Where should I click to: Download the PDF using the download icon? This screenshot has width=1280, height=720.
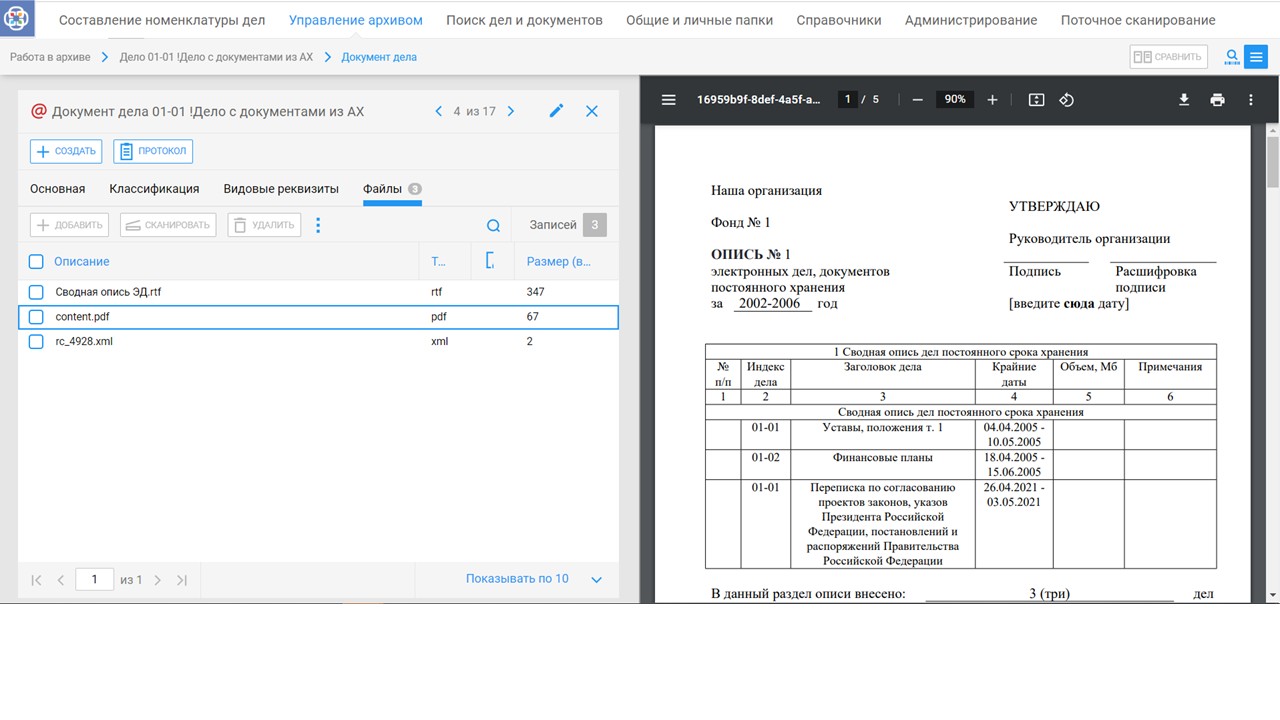1184,100
